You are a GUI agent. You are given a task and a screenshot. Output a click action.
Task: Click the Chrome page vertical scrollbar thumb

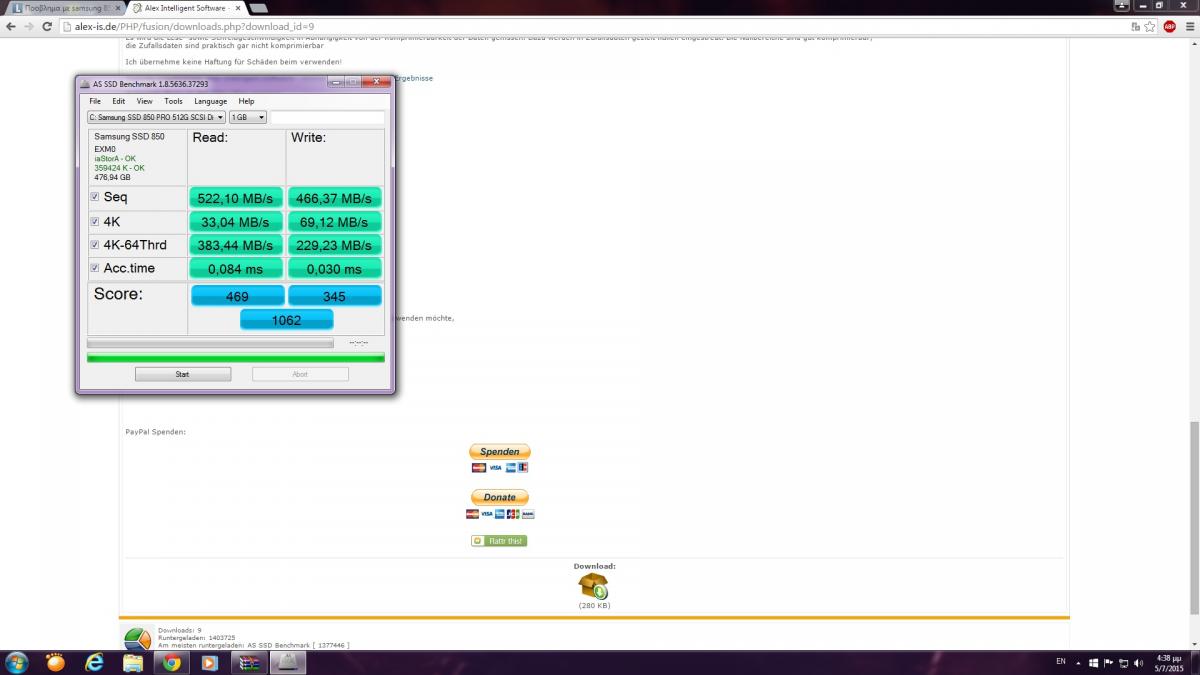[x=1194, y=516]
